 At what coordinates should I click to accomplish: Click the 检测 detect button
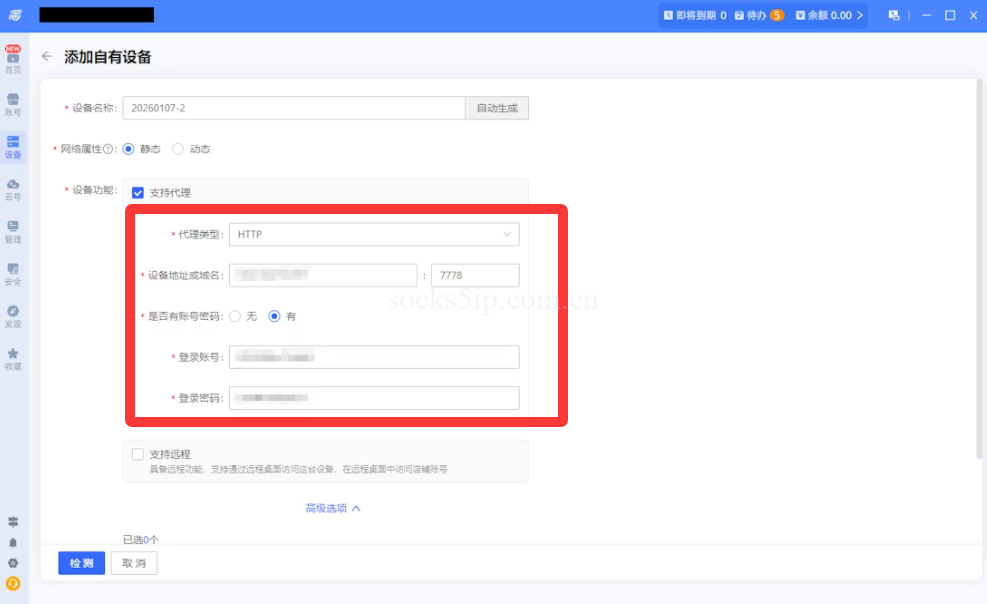tap(81, 563)
